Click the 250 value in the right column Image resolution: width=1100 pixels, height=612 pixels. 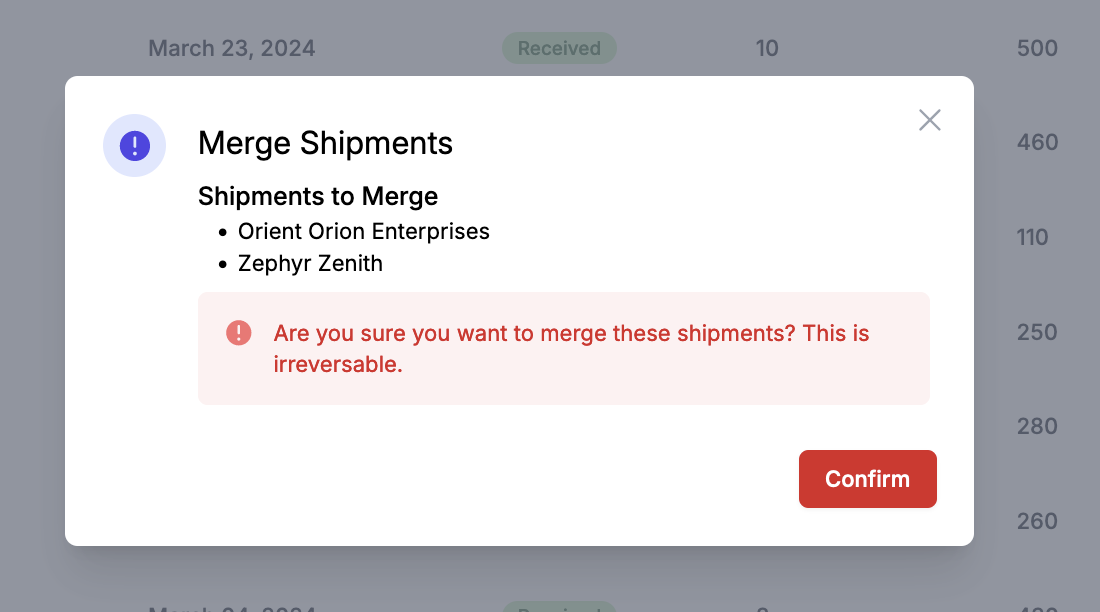[1037, 332]
